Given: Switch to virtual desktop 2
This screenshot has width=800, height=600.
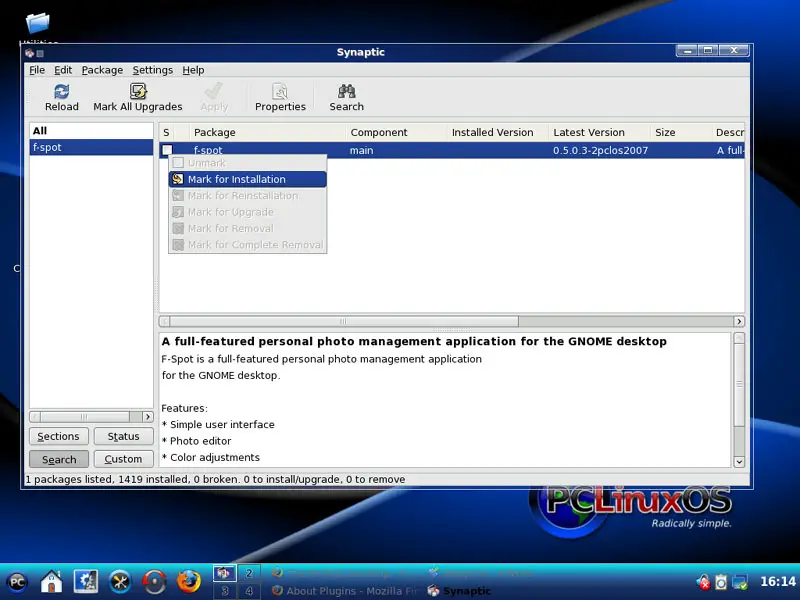Looking at the screenshot, I should coord(249,573).
